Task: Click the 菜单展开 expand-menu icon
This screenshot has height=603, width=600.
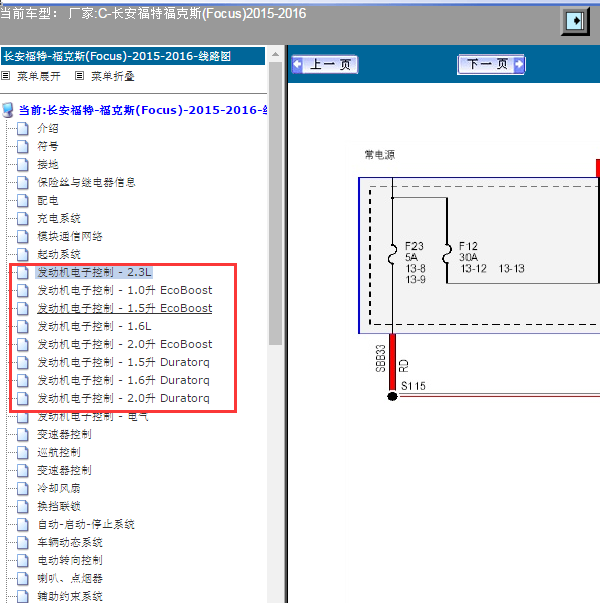Action: click(x=5, y=76)
